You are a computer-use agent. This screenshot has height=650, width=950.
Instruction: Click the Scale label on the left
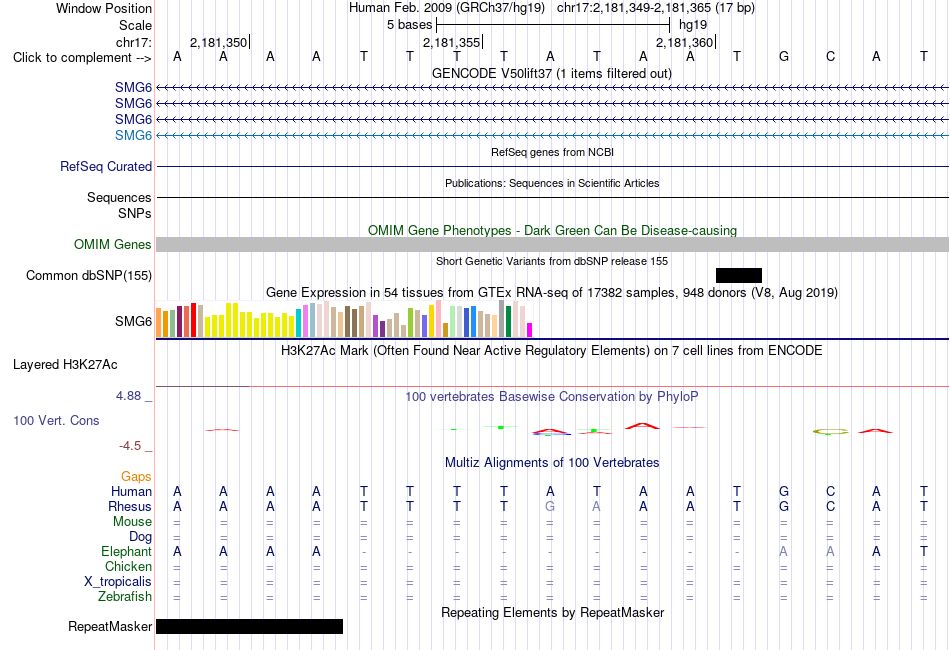coord(135,25)
